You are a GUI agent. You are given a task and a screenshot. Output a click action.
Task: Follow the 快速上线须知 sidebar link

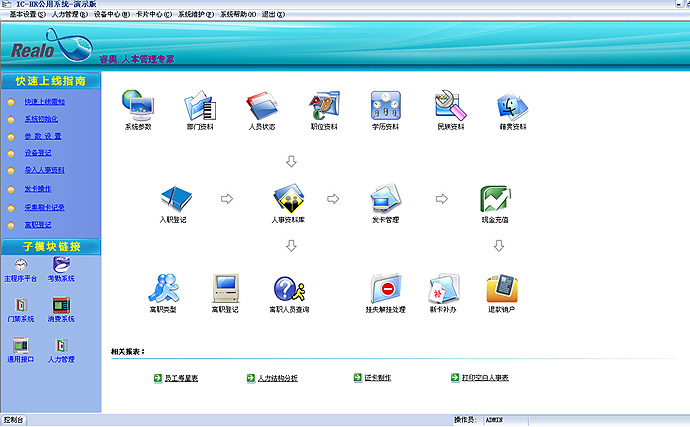[x=44, y=102]
